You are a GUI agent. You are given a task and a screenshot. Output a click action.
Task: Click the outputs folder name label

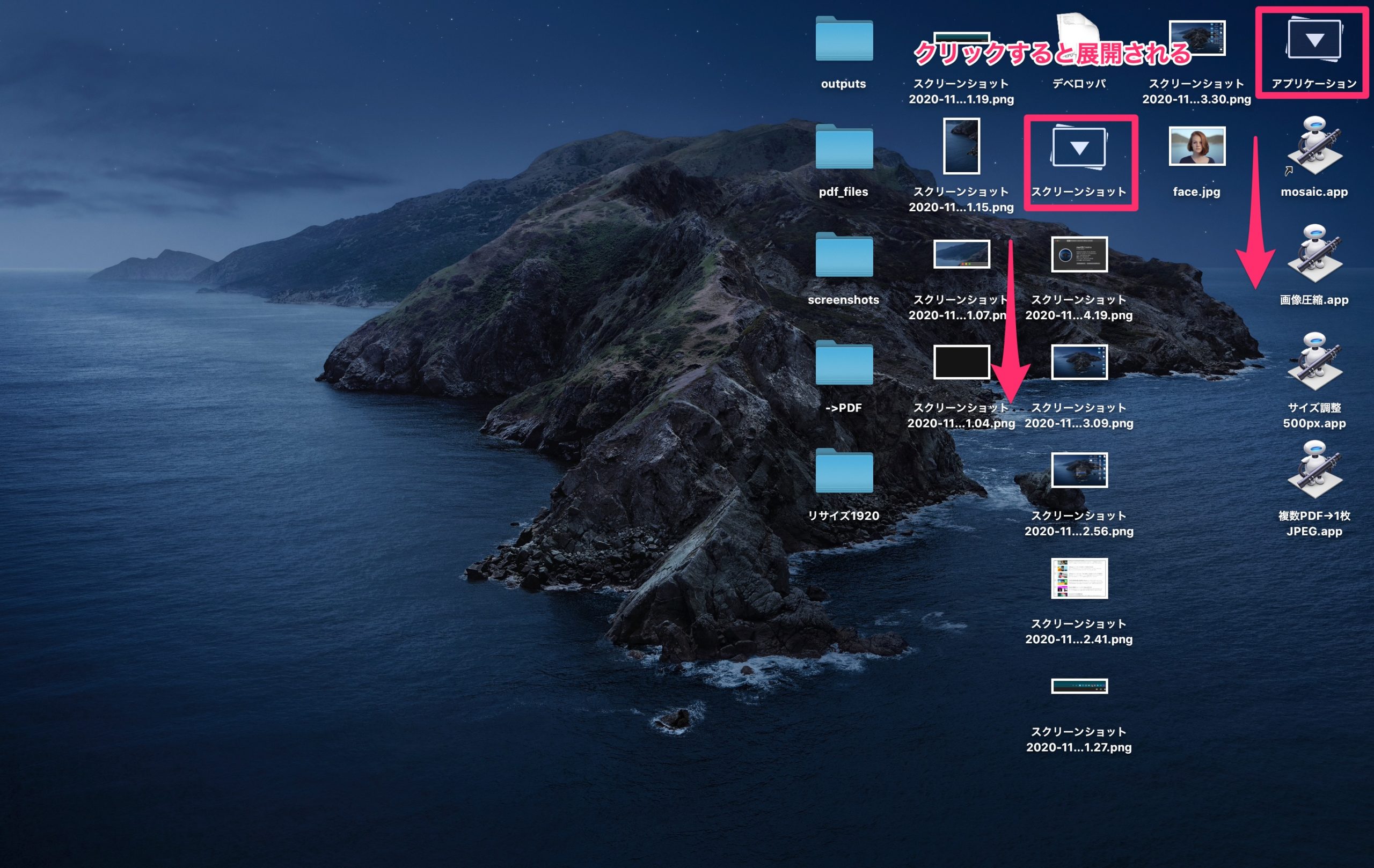coord(843,84)
